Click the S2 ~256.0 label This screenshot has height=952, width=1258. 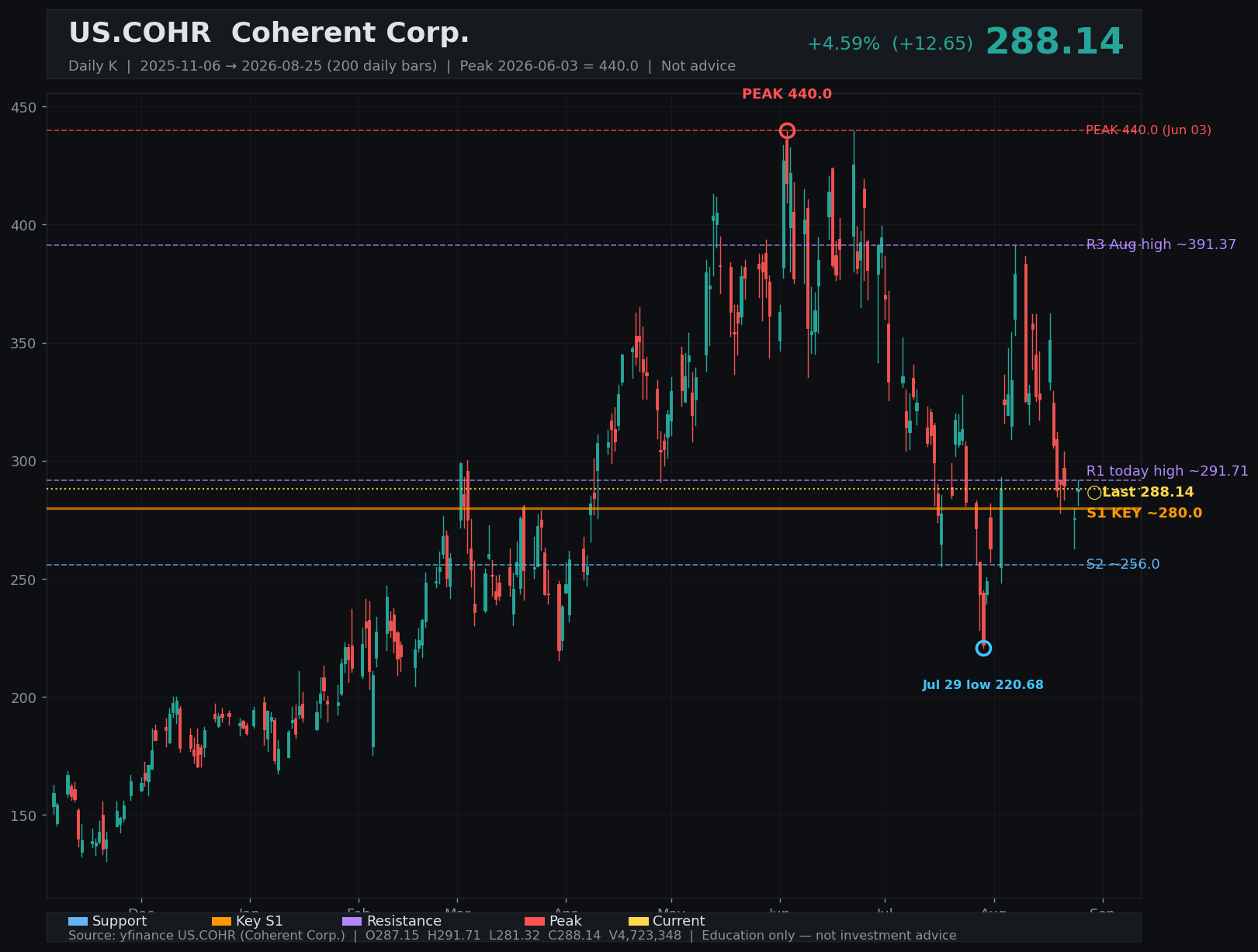coord(1123,564)
